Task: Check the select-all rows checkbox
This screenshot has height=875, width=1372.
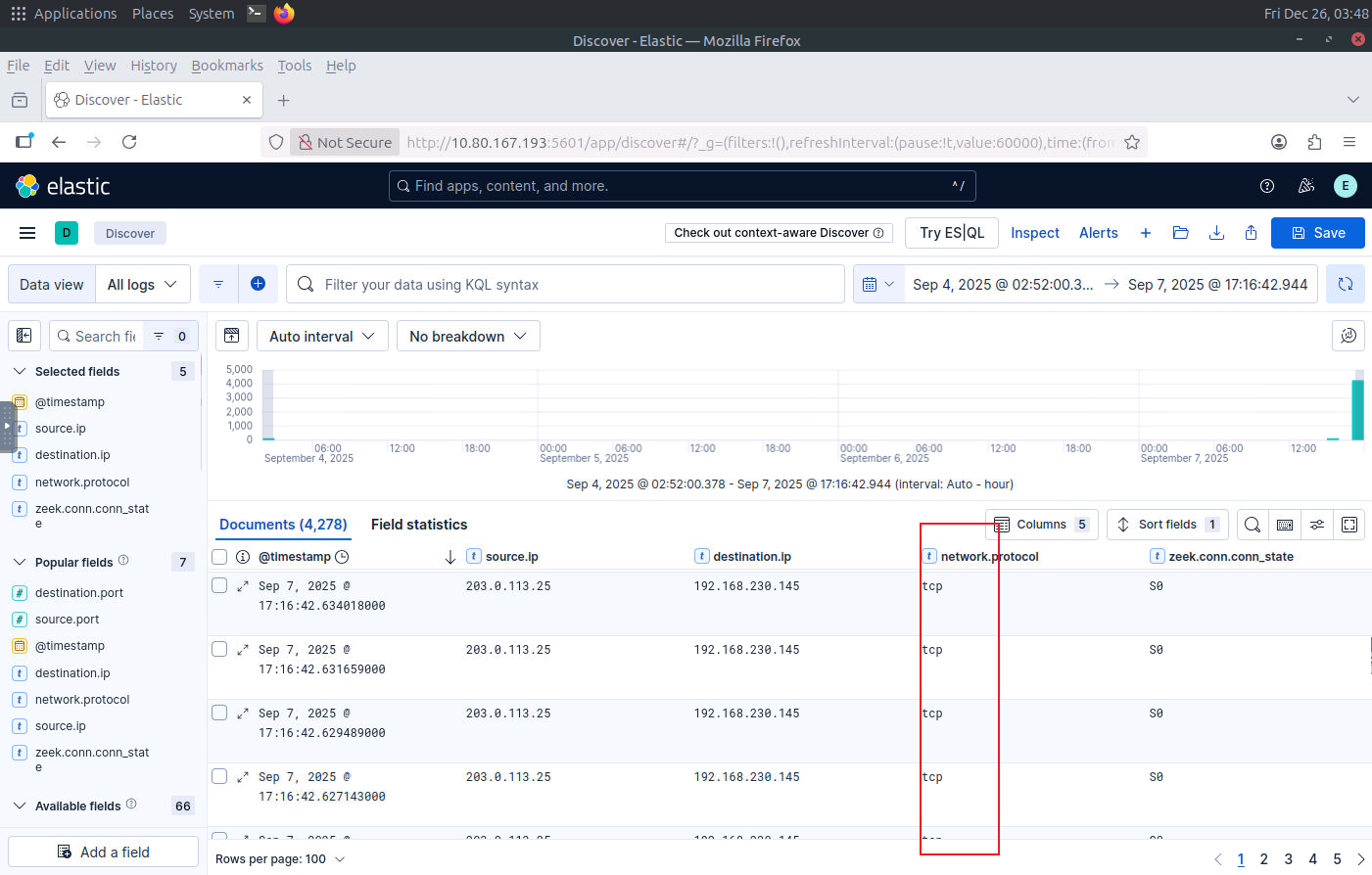Action: (219, 557)
